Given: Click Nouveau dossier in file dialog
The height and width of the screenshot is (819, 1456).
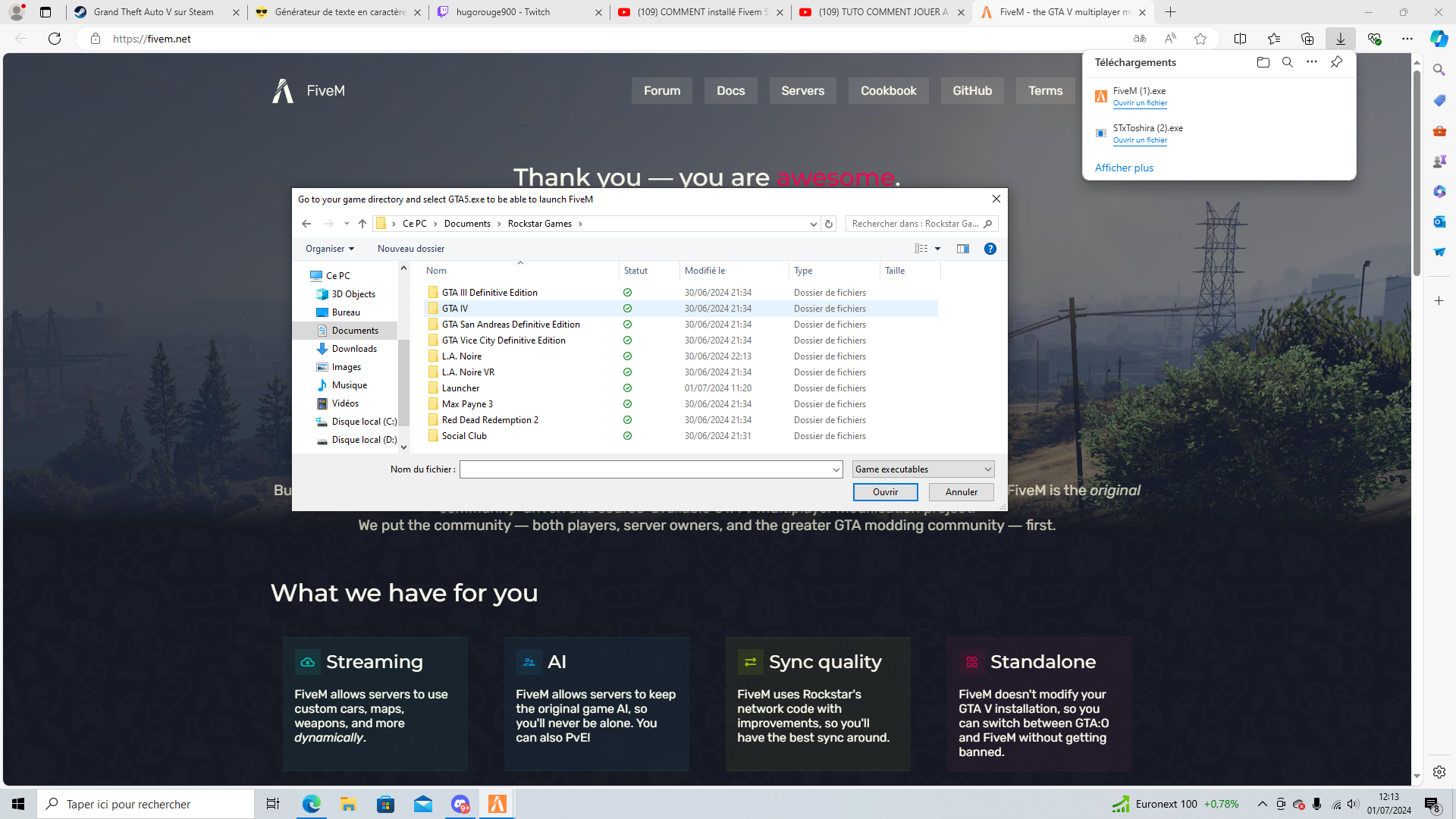Looking at the screenshot, I should click(411, 249).
